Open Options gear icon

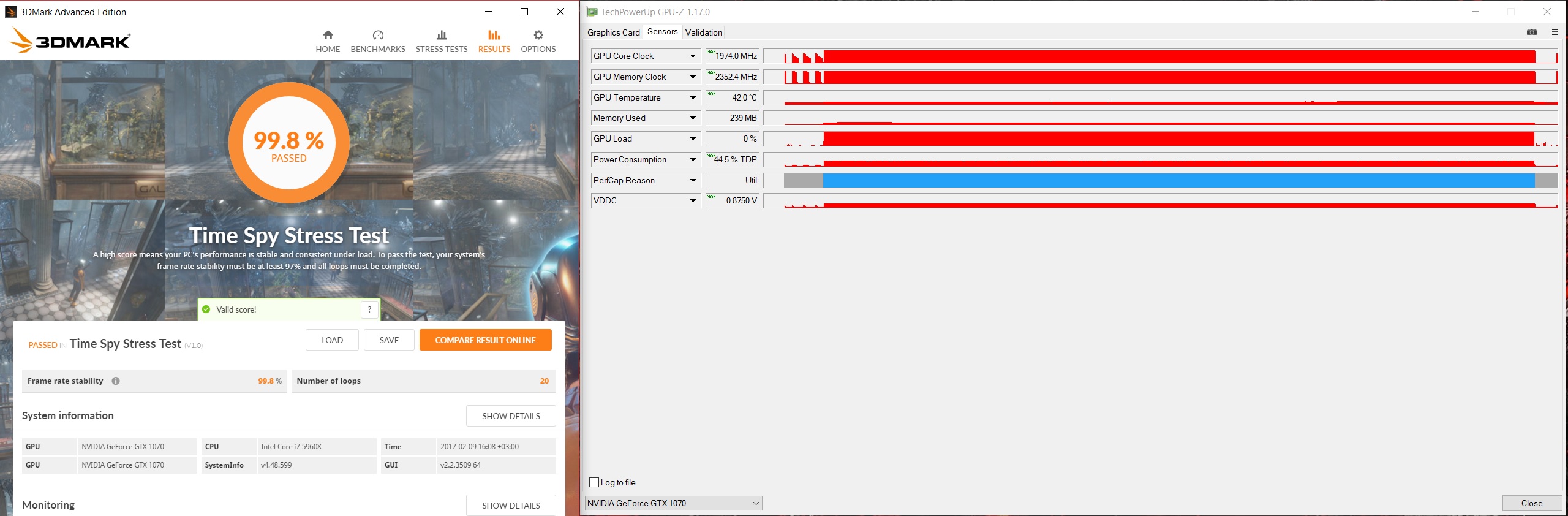click(x=538, y=35)
